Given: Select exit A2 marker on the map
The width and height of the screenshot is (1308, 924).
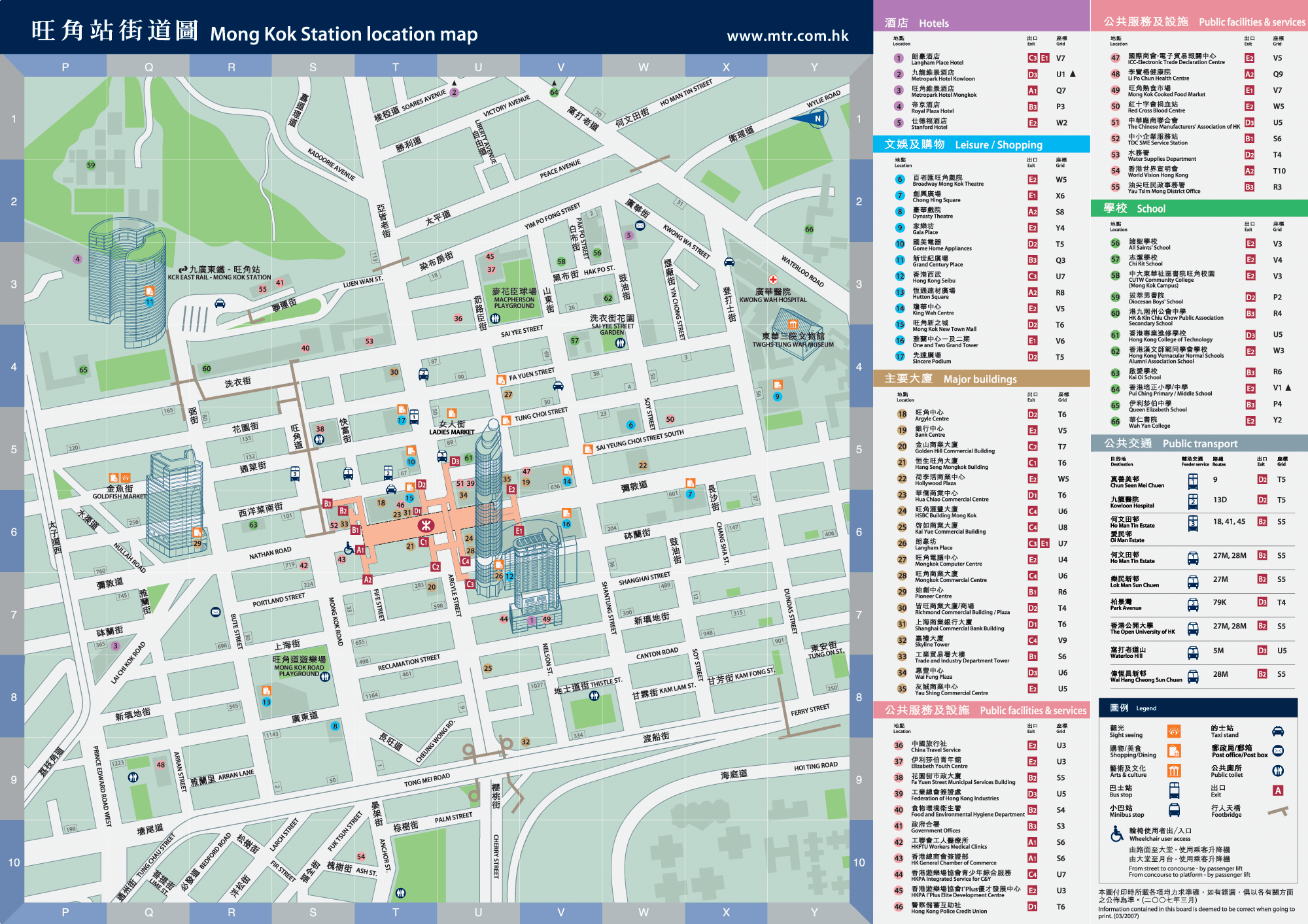Looking at the screenshot, I should 368,579.
